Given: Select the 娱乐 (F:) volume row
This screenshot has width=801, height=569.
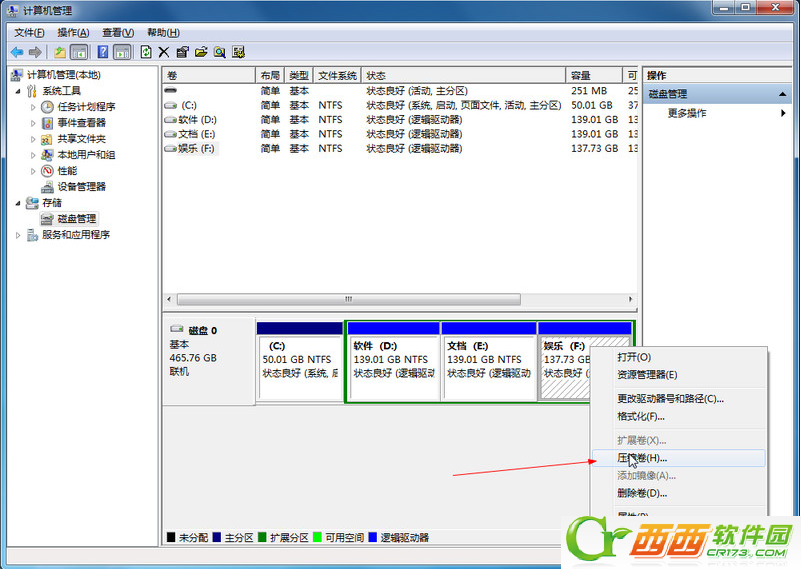Looking at the screenshot, I should click(x=400, y=148).
